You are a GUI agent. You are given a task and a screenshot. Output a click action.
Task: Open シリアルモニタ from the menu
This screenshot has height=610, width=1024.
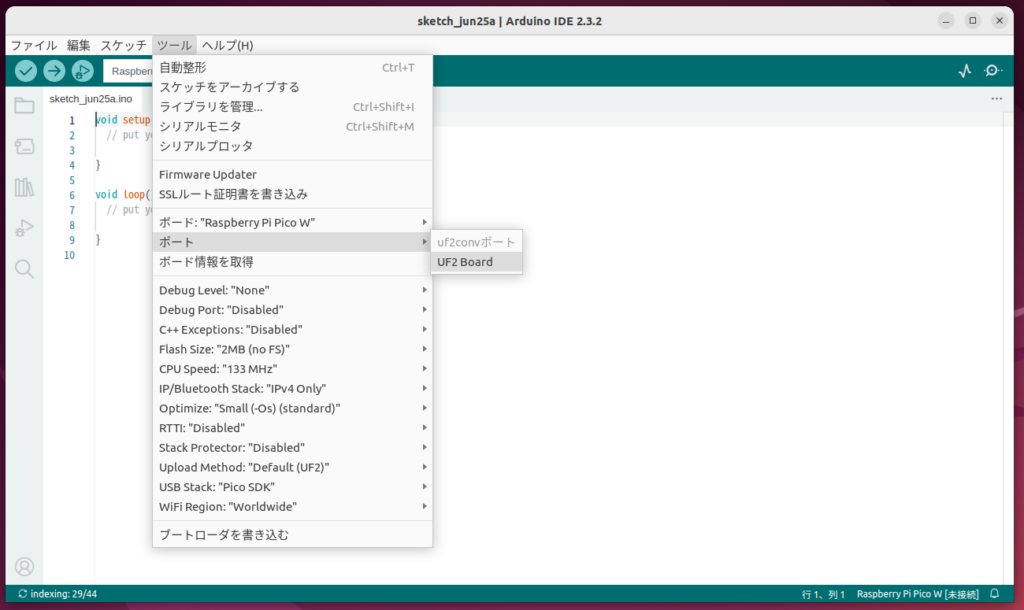pos(292,126)
